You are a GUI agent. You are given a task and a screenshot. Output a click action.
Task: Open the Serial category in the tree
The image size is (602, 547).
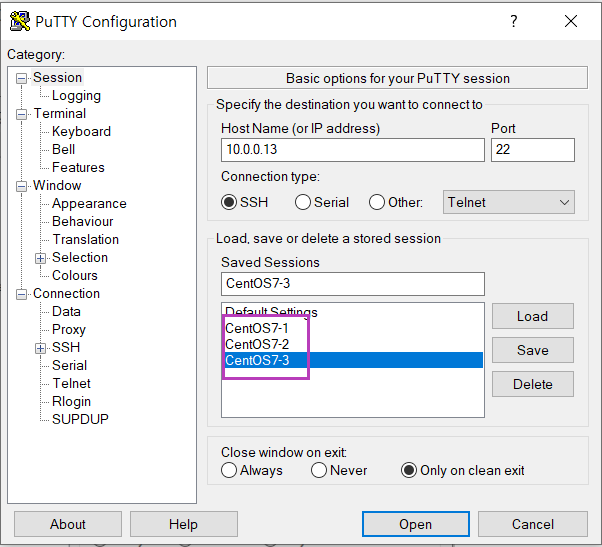[x=69, y=365]
